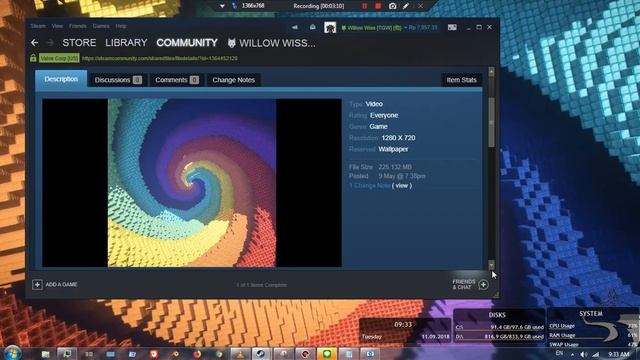Open the Firefox icon in the taskbar
The height and width of the screenshot is (360, 640).
197,354
